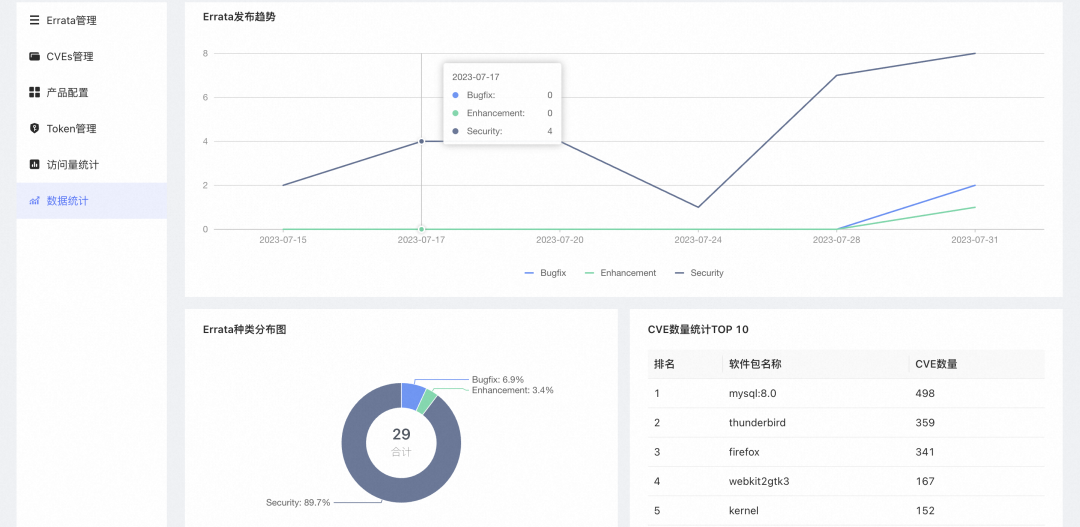Click the 152 CVE count cell
This screenshot has width=1080, height=527.
[925, 510]
